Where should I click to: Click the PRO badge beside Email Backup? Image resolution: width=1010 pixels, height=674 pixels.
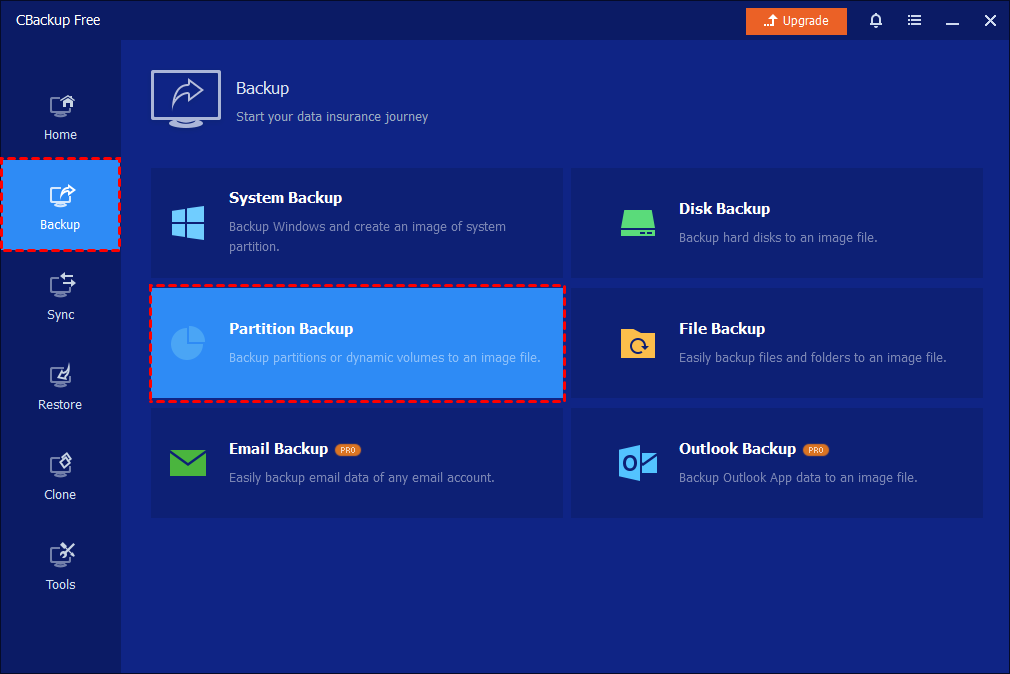[348, 450]
